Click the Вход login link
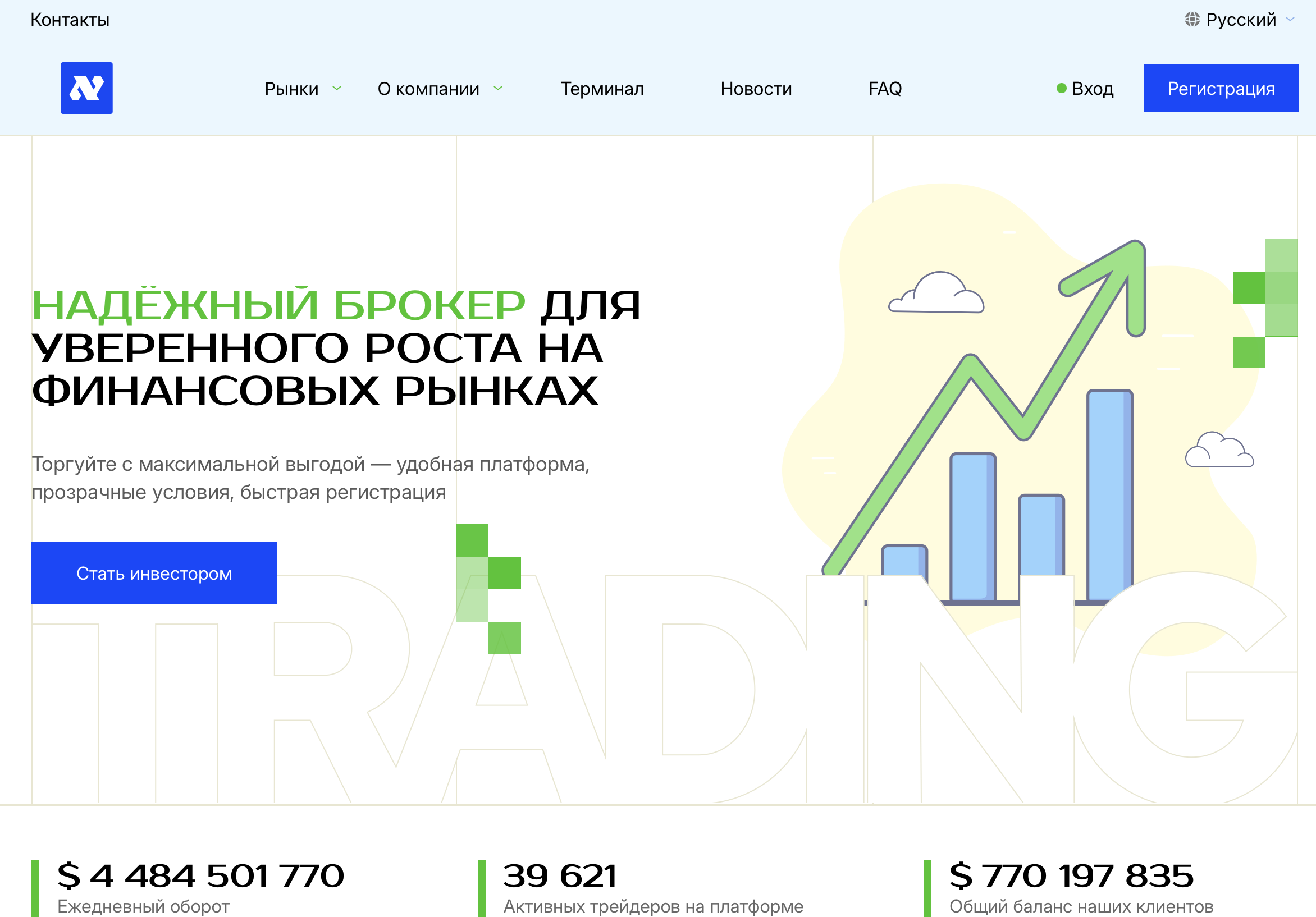 (1092, 89)
